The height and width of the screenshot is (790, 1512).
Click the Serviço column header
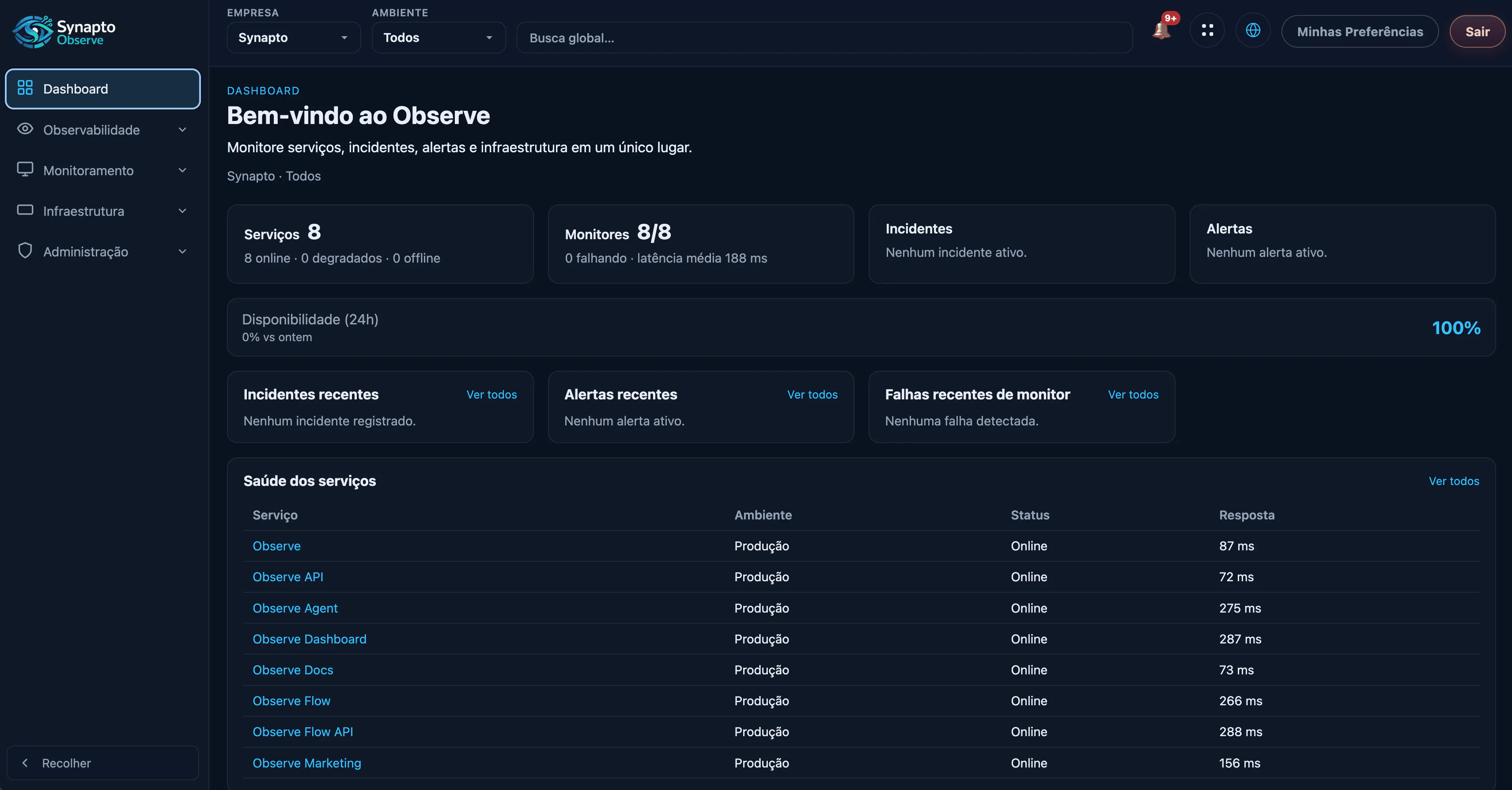coord(275,515)
